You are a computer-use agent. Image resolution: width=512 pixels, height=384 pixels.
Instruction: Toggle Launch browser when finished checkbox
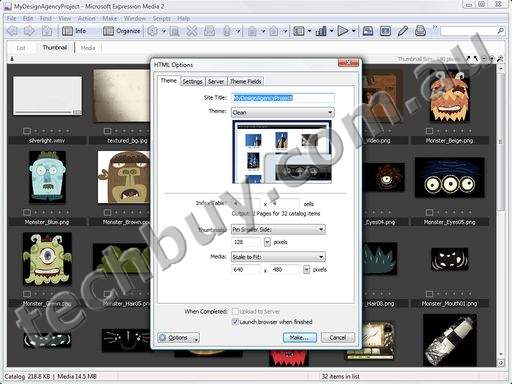(235, 322)
